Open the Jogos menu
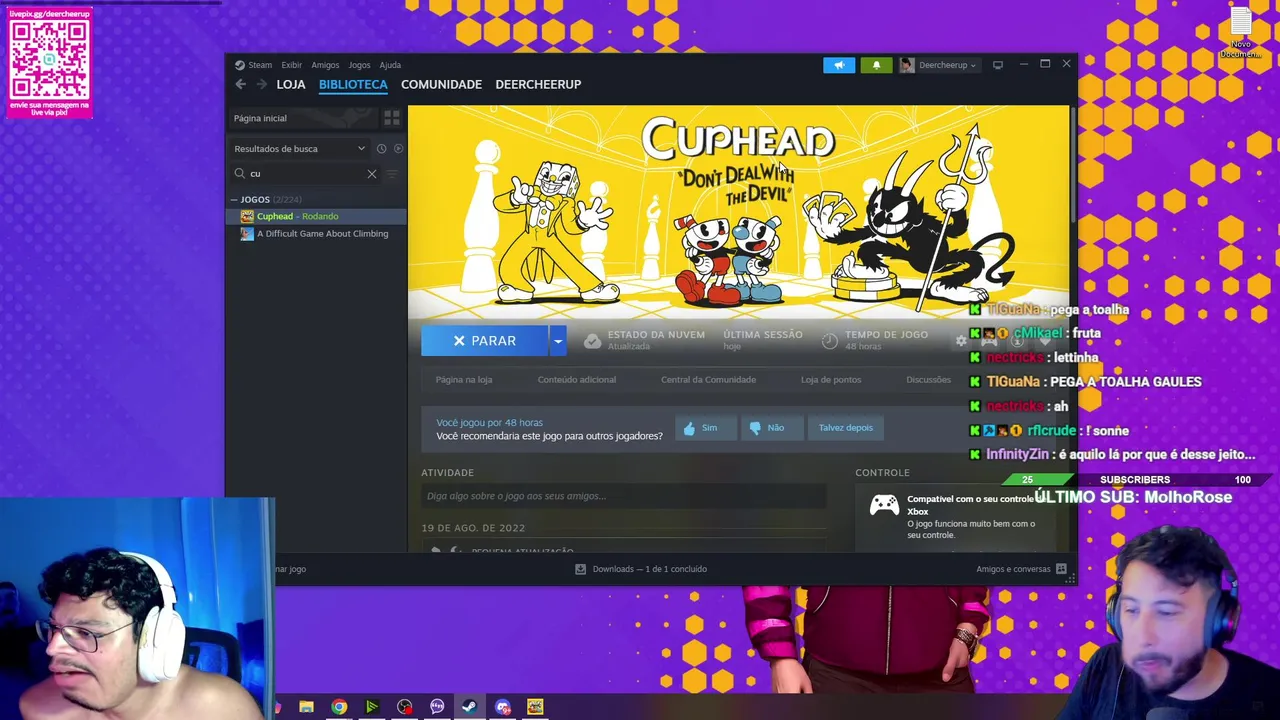Image resolution: width=1280 pixels, height=720 pixels. tap(359, 65)
